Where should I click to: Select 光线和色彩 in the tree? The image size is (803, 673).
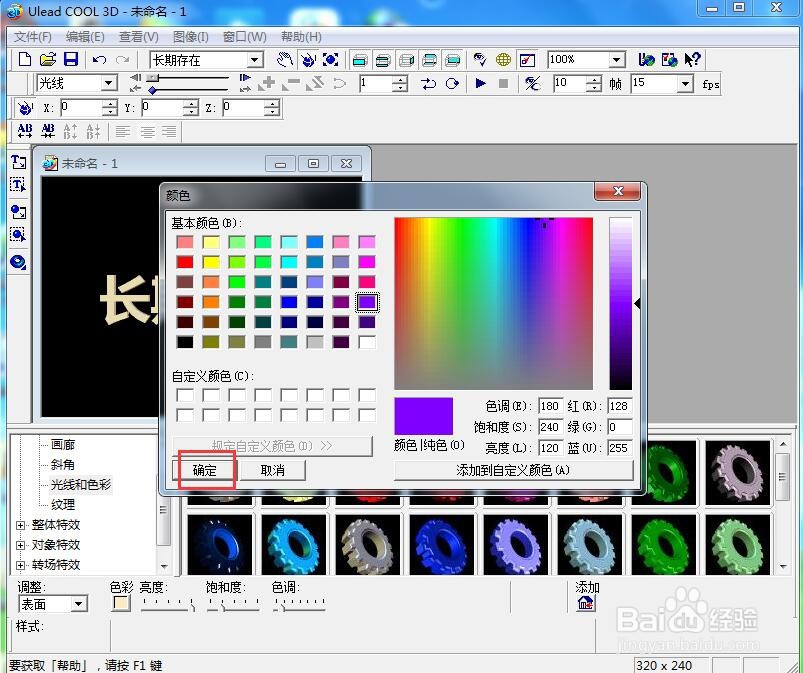coord(80,485)
